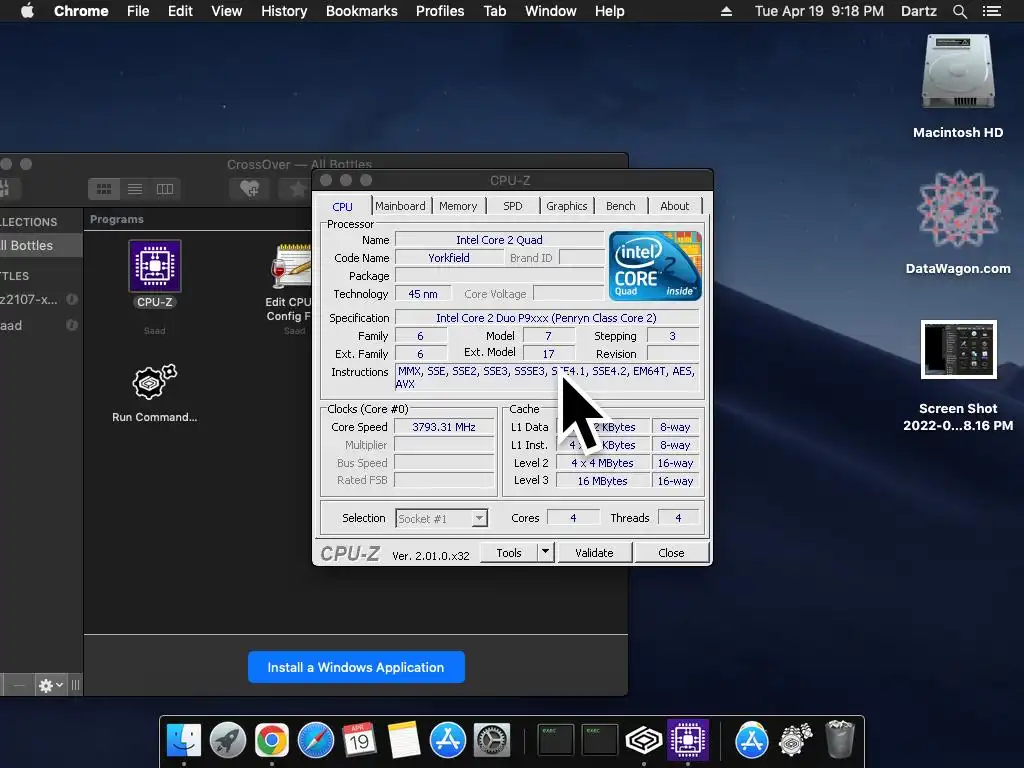Open Edit CPU Config File icon in CrossOver
Screen dimensions: 1024x768
(x=291, y=266)
